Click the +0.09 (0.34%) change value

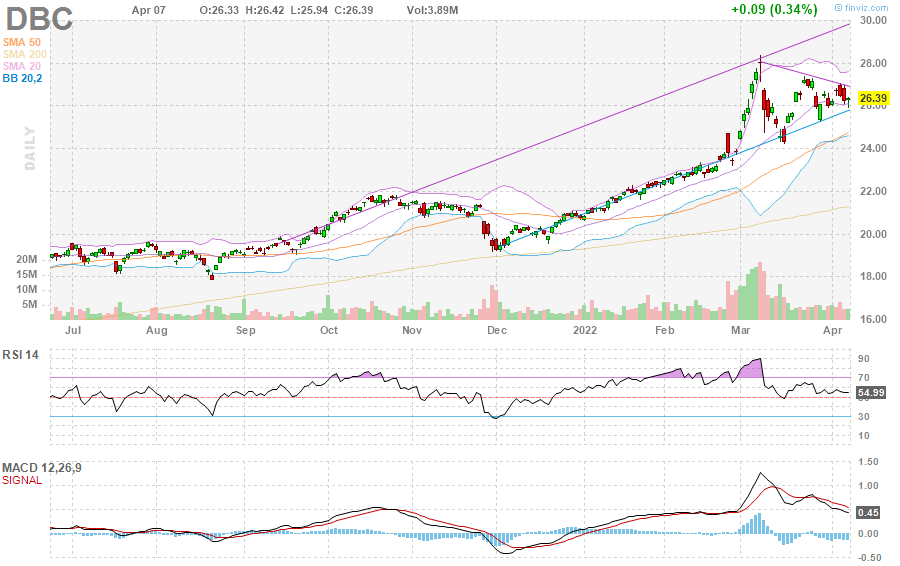(x=774, y=9)
